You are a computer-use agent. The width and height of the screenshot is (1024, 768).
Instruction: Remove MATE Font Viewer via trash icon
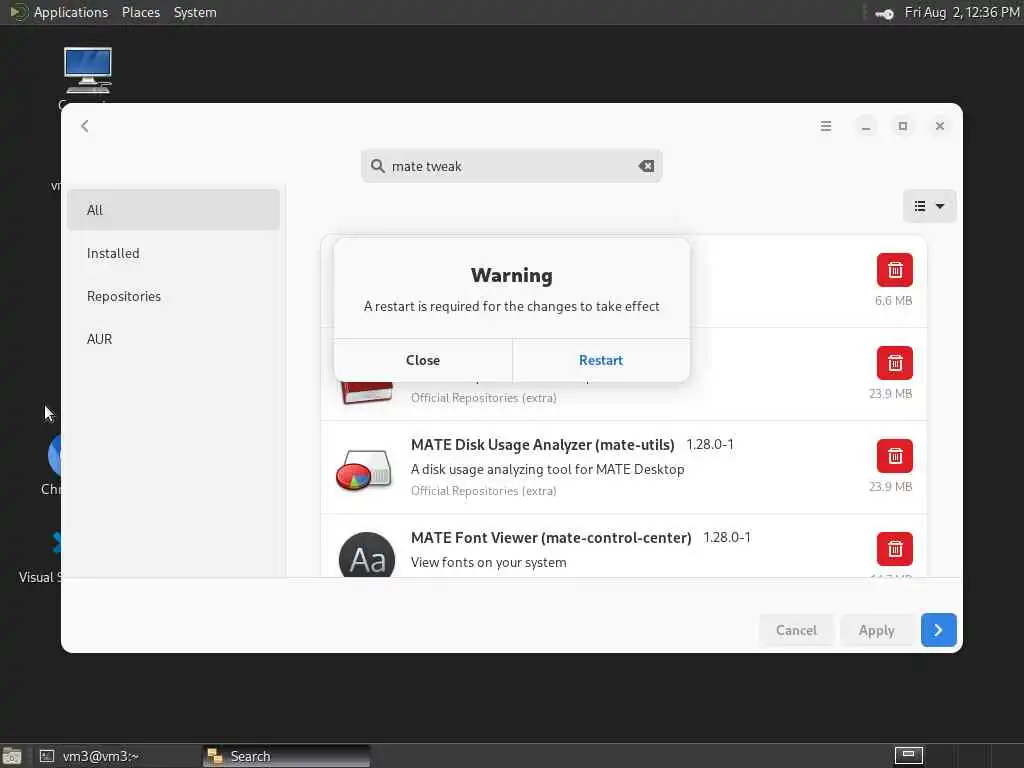(895, 549)
